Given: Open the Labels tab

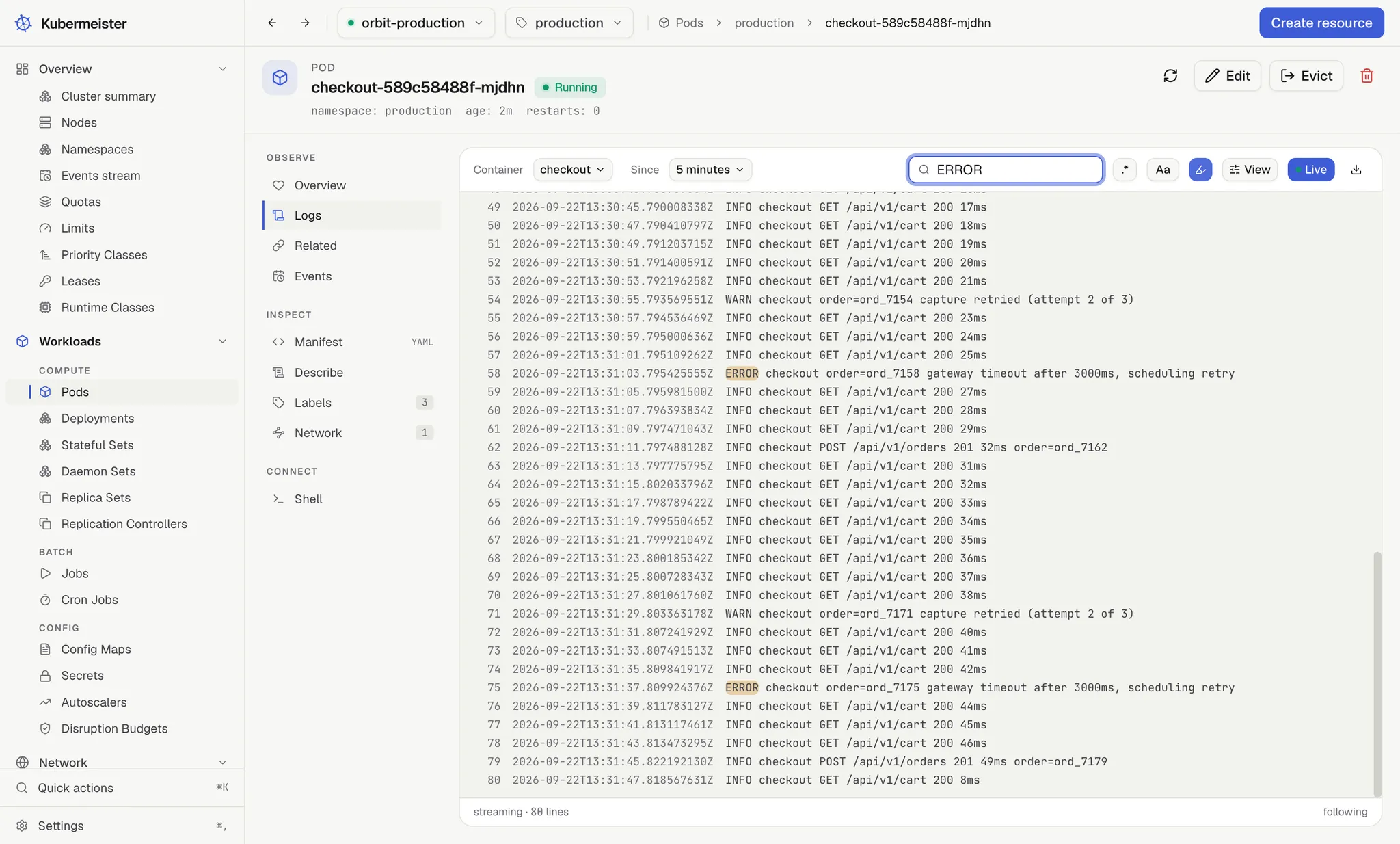Looking at the screenshot, I should pyautogui.click(x=353, y=403).
